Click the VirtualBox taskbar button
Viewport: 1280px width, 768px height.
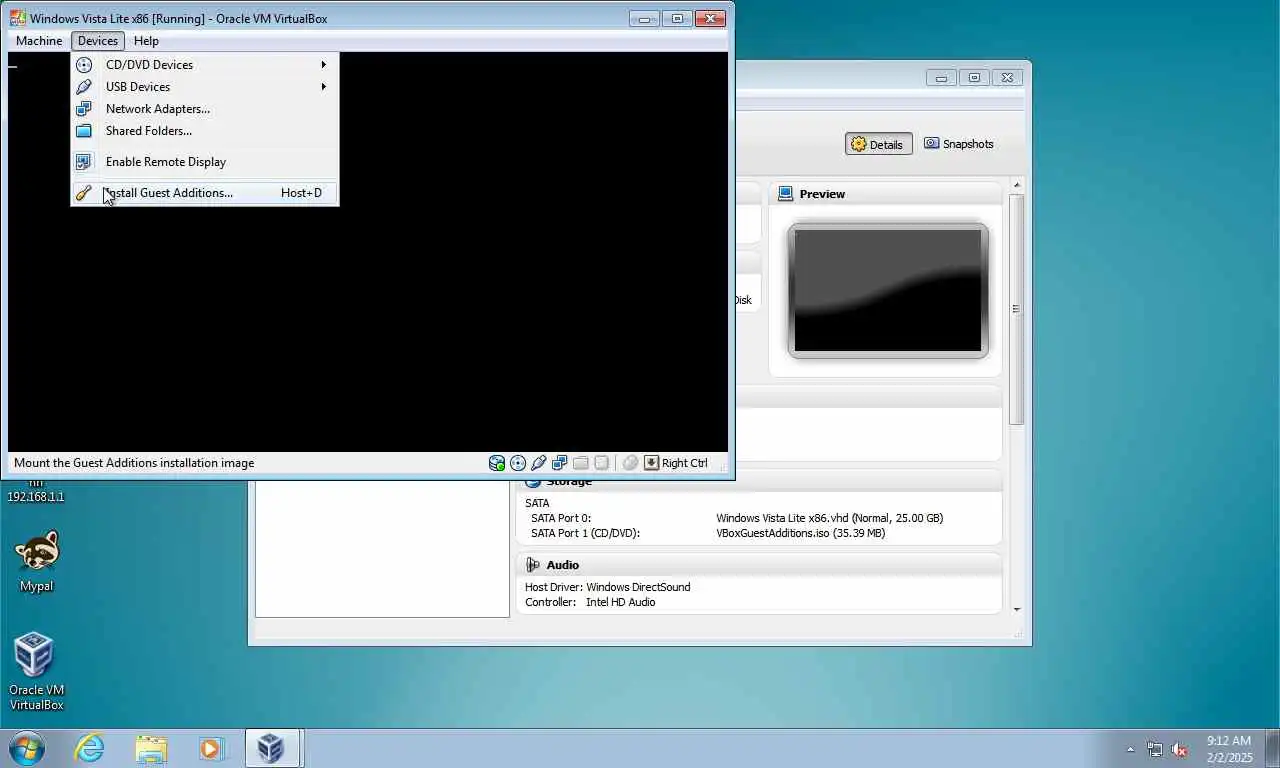(x=273, y=748)
